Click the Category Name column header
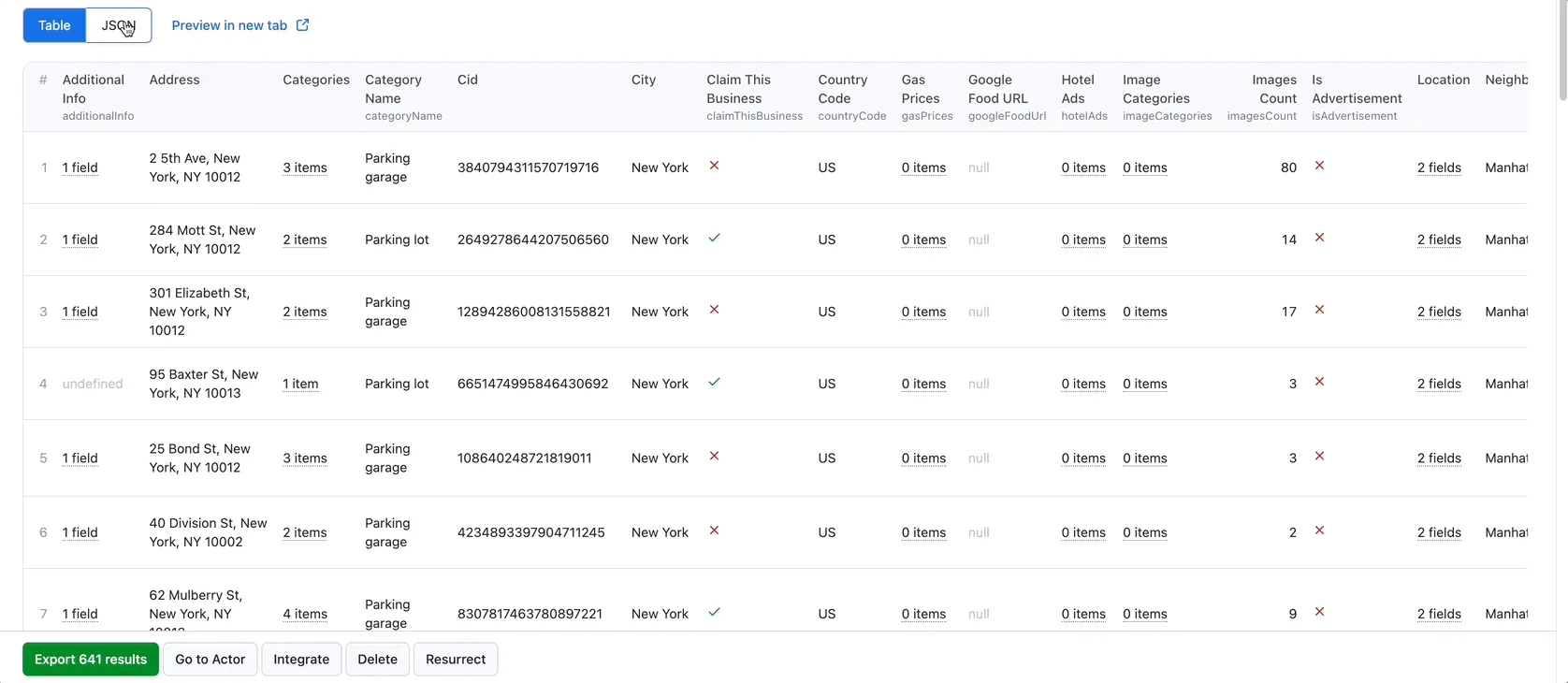1568x683 pixels. [403, 97]
